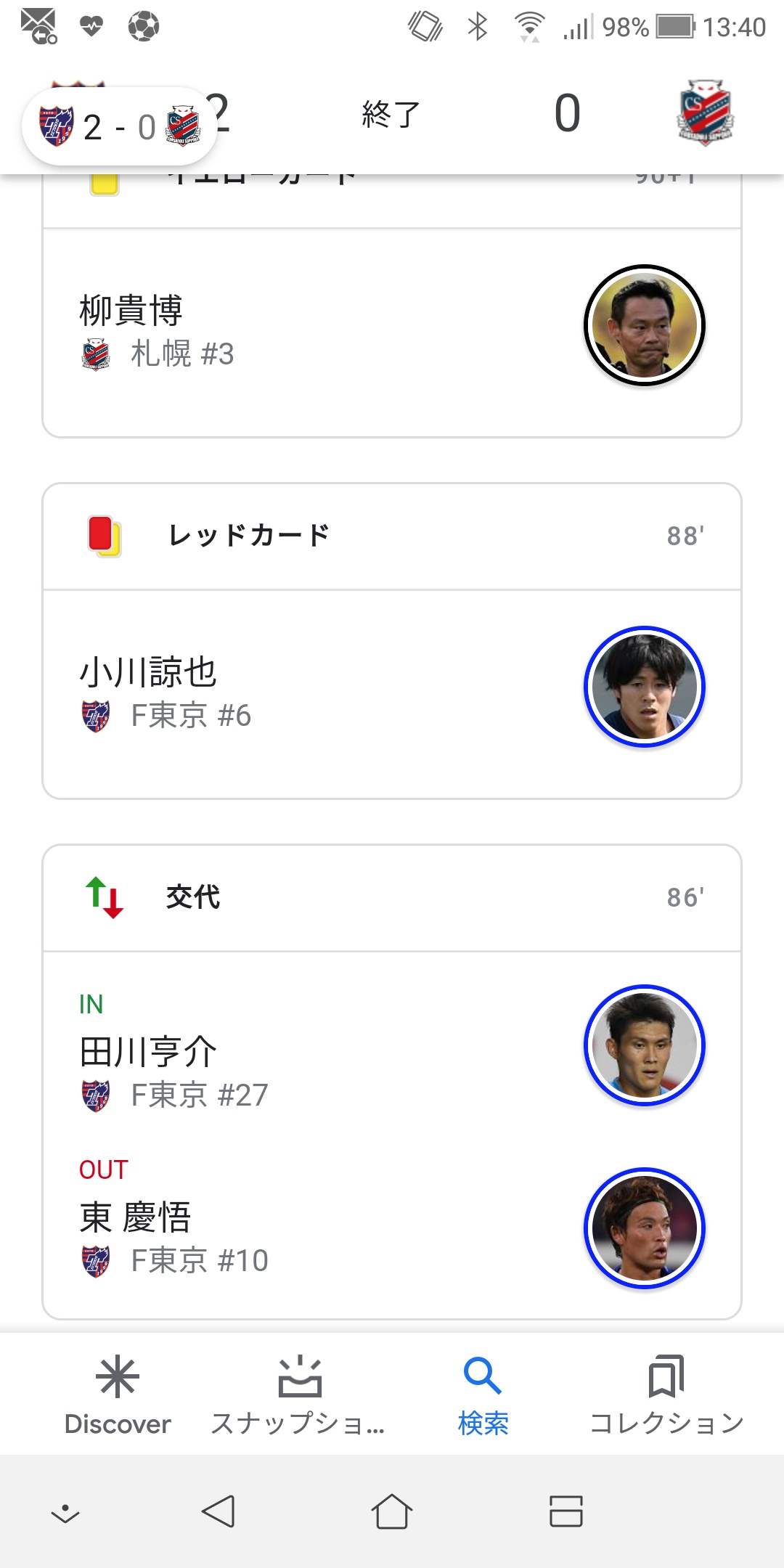Open recent apps square button
Image resolution: width=784 pixels, height=1568 pixels.
point(565,1511)
